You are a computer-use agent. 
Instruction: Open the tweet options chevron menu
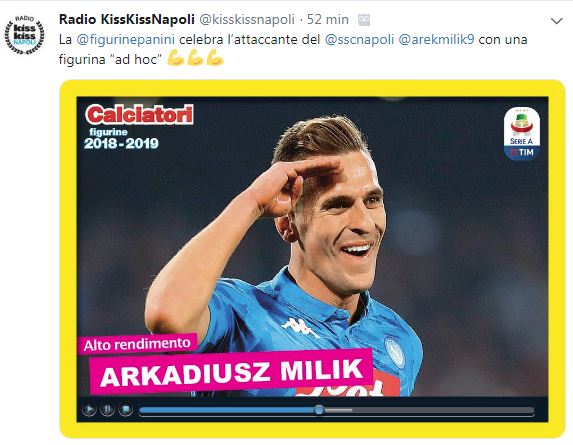(x=557, y=21)
